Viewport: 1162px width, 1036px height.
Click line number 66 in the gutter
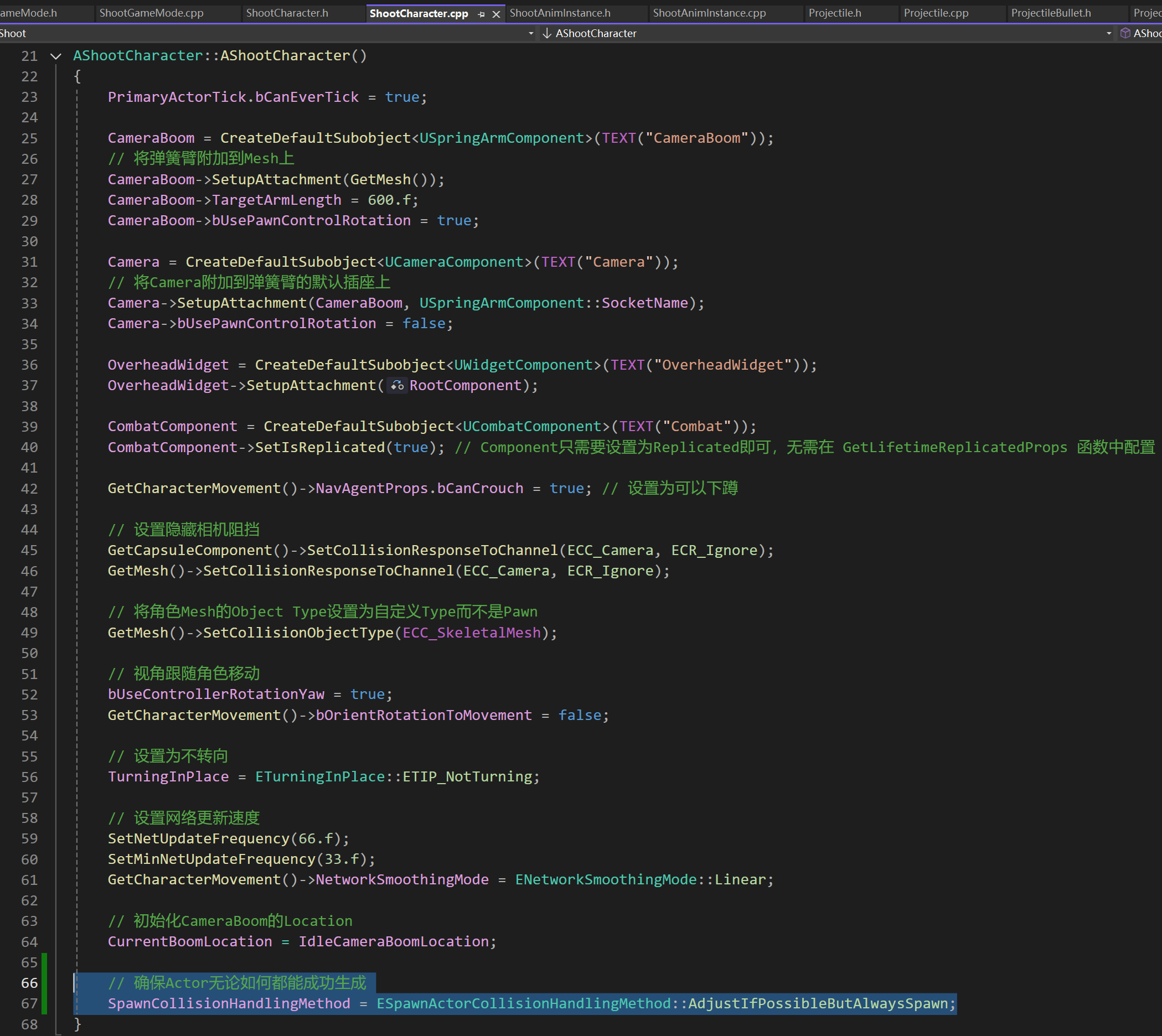[29, 983]
